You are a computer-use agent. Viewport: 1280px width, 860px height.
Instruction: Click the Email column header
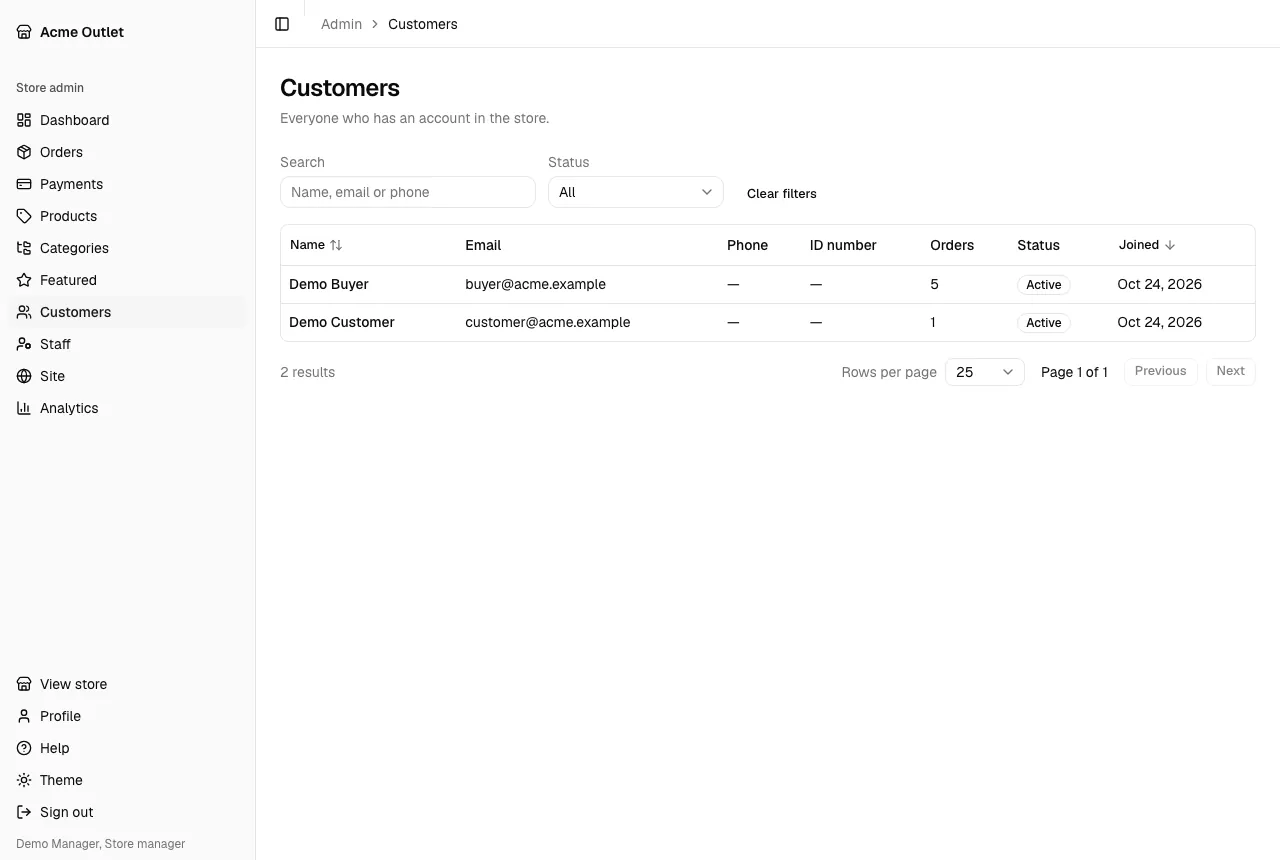483,245
